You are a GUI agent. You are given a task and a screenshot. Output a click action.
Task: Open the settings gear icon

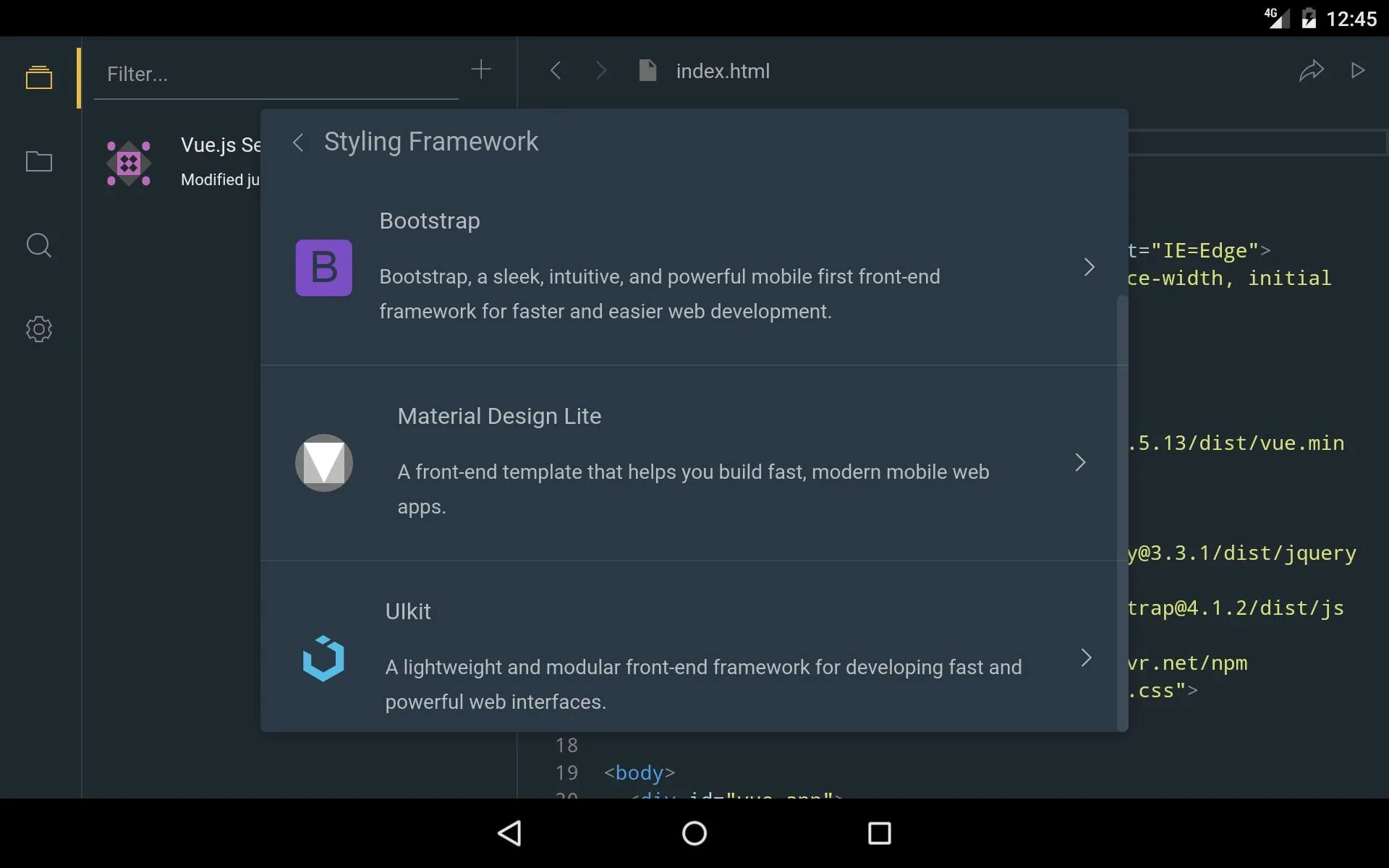[x=39, y=329]
